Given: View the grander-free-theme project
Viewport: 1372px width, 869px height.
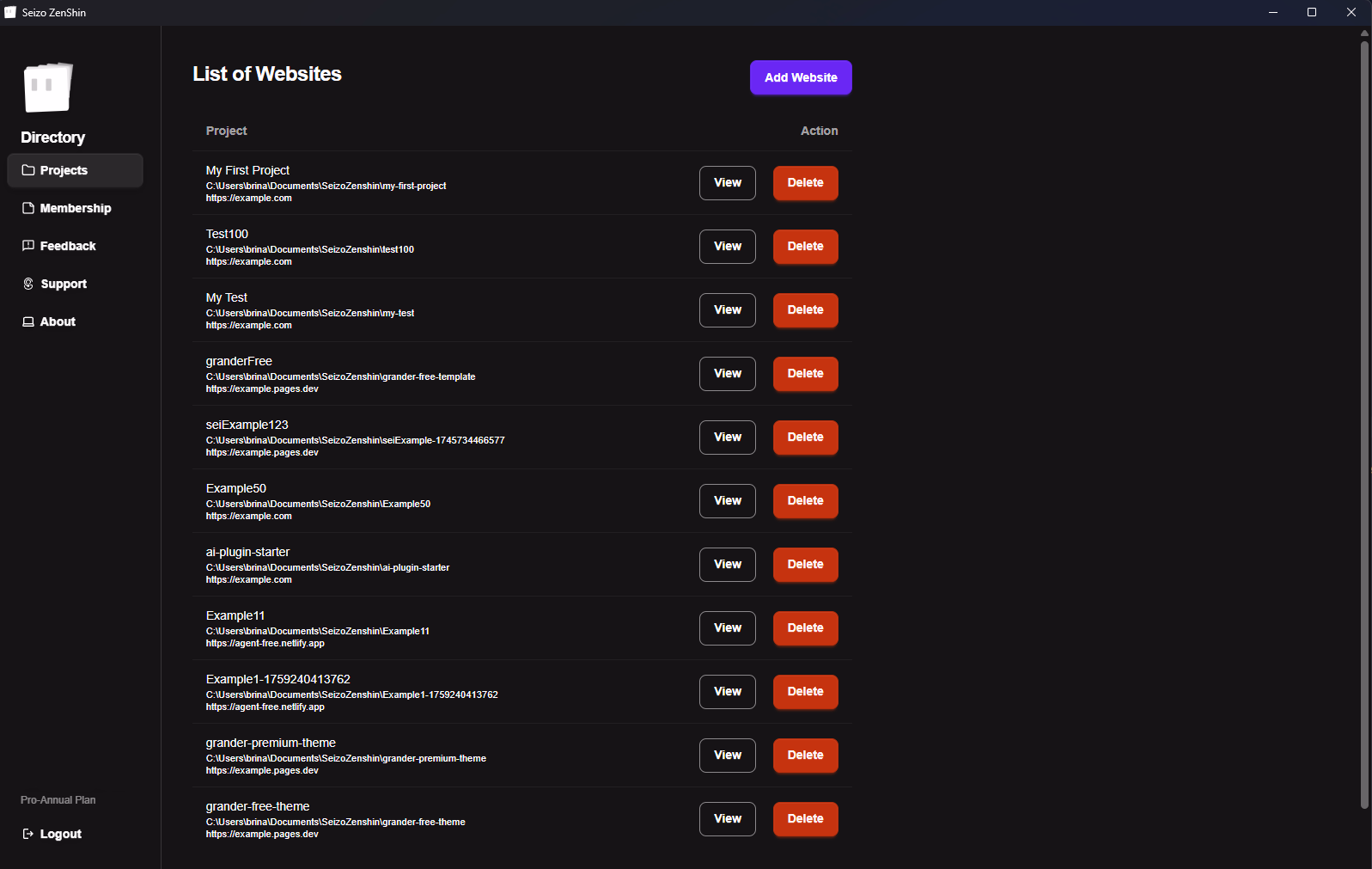Looking at the screenshot, I should [728, 819].
